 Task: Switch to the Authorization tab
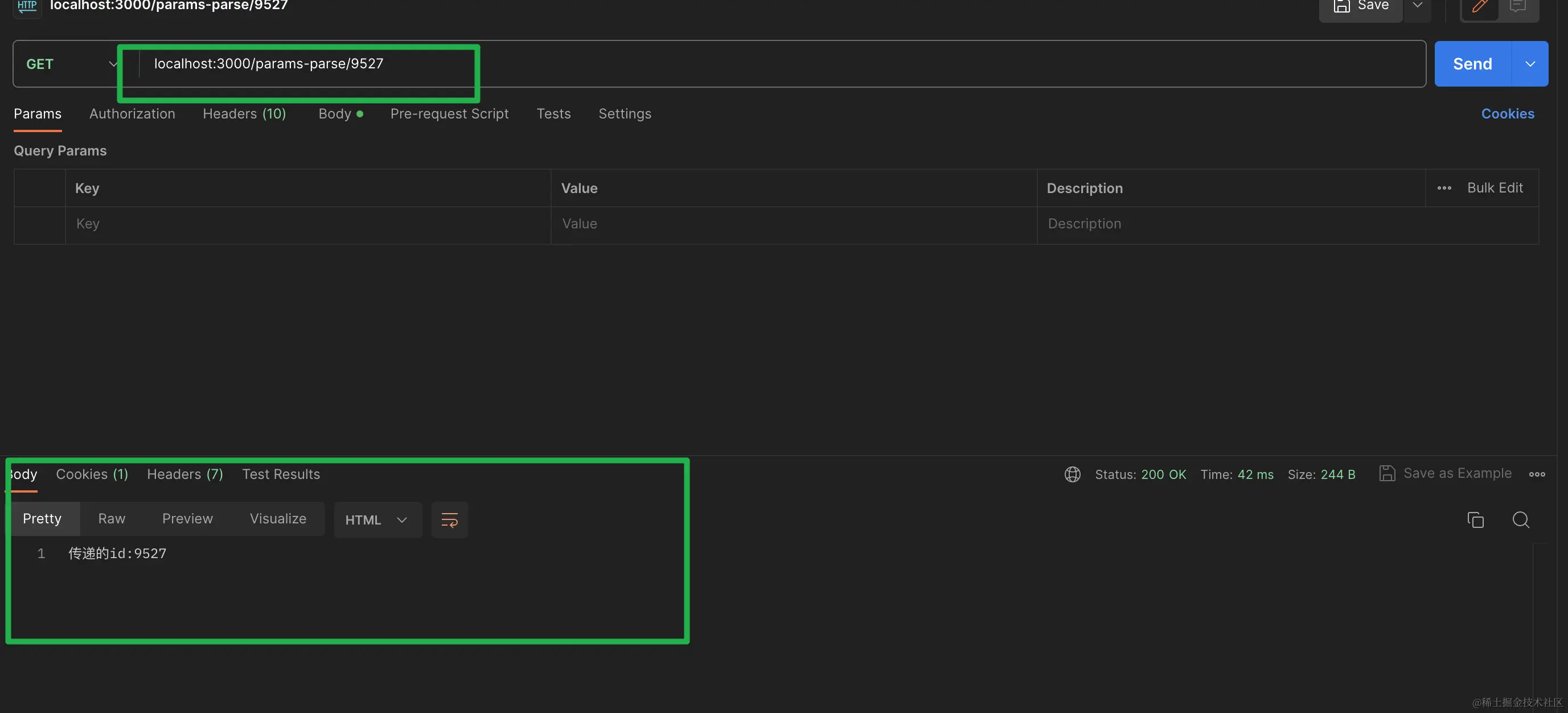coord(132,114)
